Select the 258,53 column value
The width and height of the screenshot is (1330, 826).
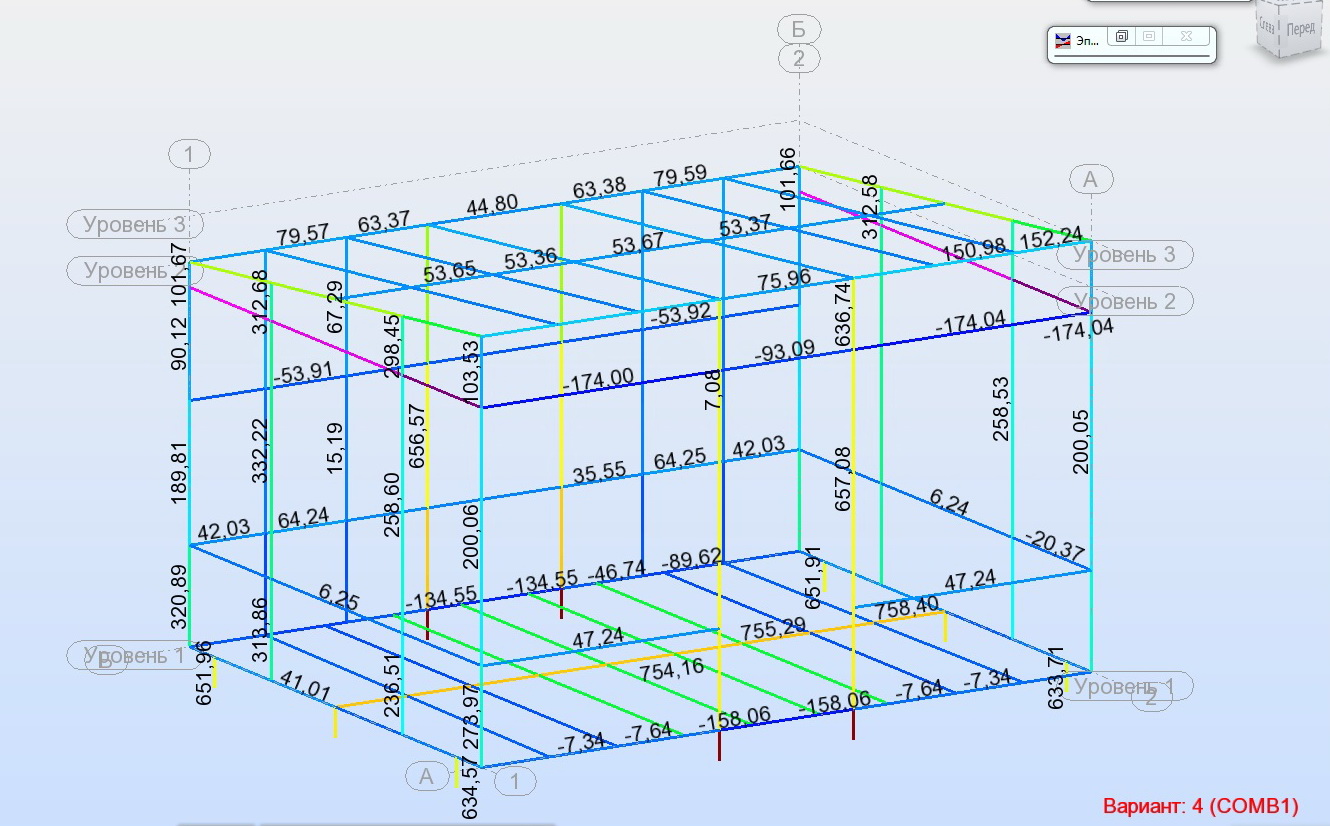(x=1001, y=408)
